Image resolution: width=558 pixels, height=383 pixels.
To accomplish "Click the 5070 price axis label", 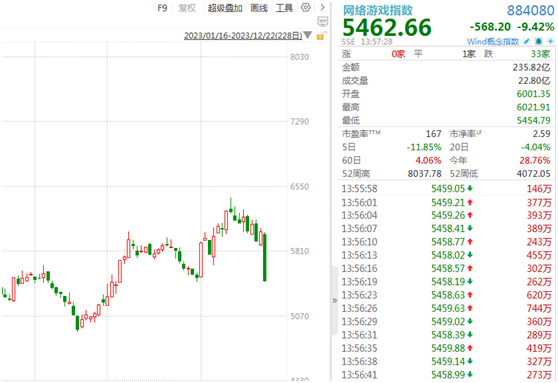I will (300, 316).
